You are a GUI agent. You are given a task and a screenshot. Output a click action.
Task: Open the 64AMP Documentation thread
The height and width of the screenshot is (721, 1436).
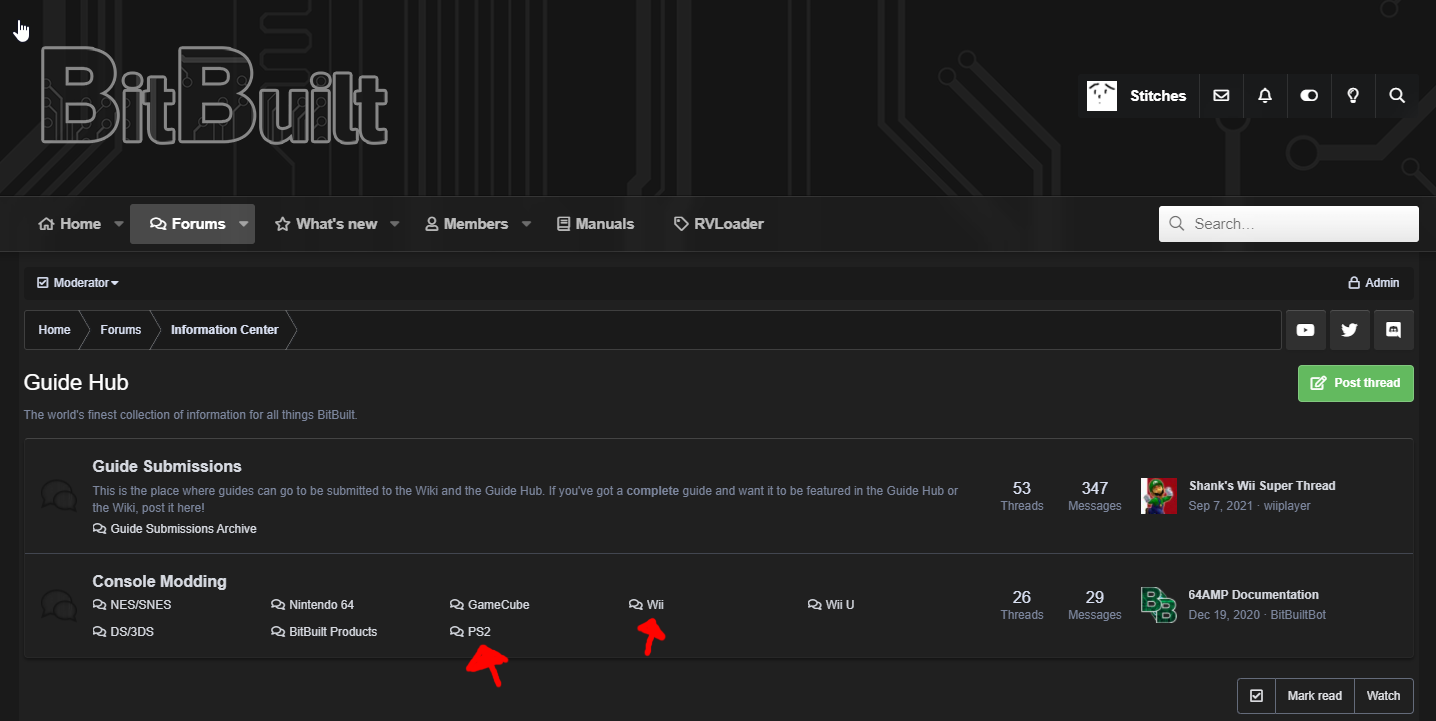pyautogui.click(x=1254, y=595)
